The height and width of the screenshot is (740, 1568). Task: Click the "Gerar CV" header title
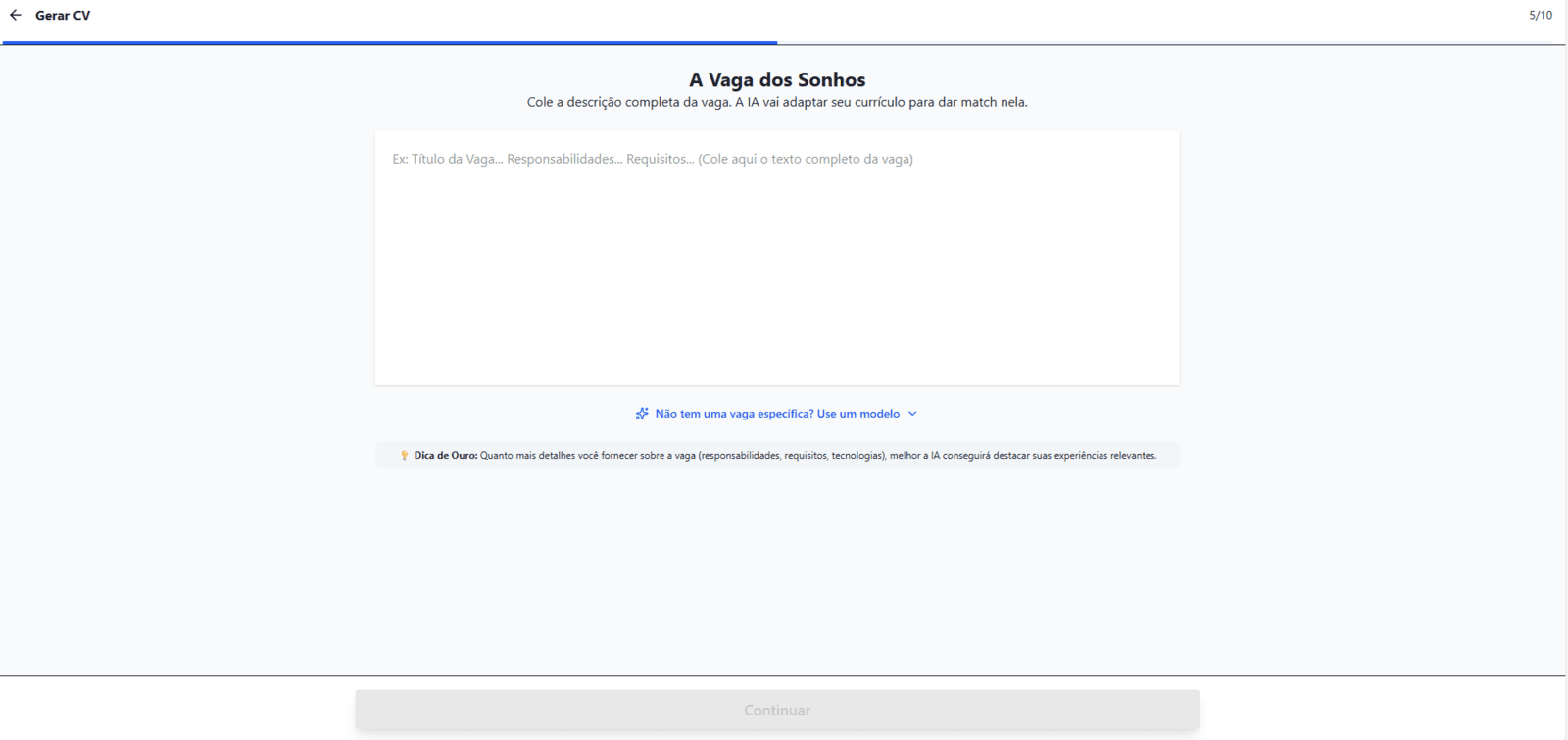coord(63,15)
